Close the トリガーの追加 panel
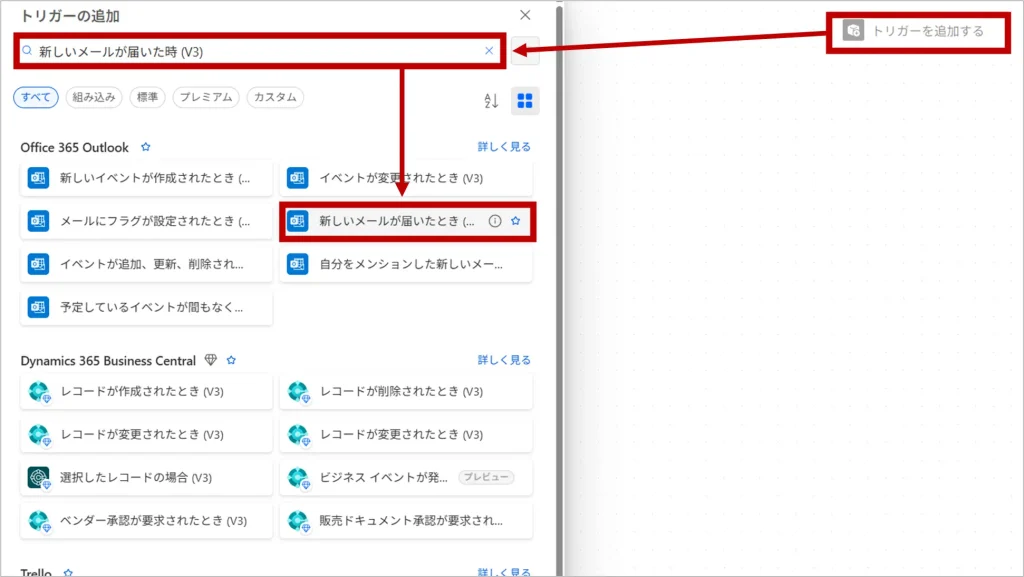This screenshot has width=1024, height=577. [x=525, y=15]
